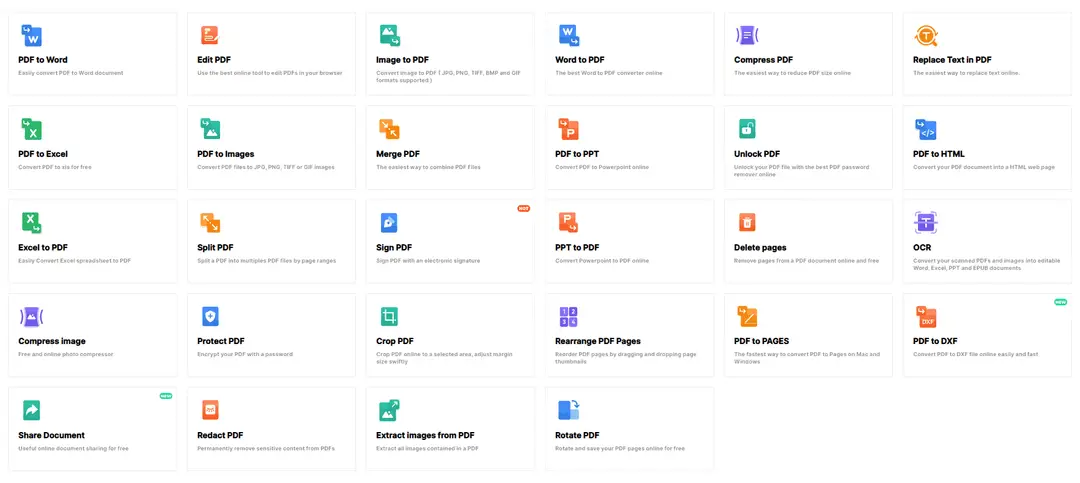The image size is (1080, 483).
Task: Select the Sign PDF title
Action: (x=394, y=247)
